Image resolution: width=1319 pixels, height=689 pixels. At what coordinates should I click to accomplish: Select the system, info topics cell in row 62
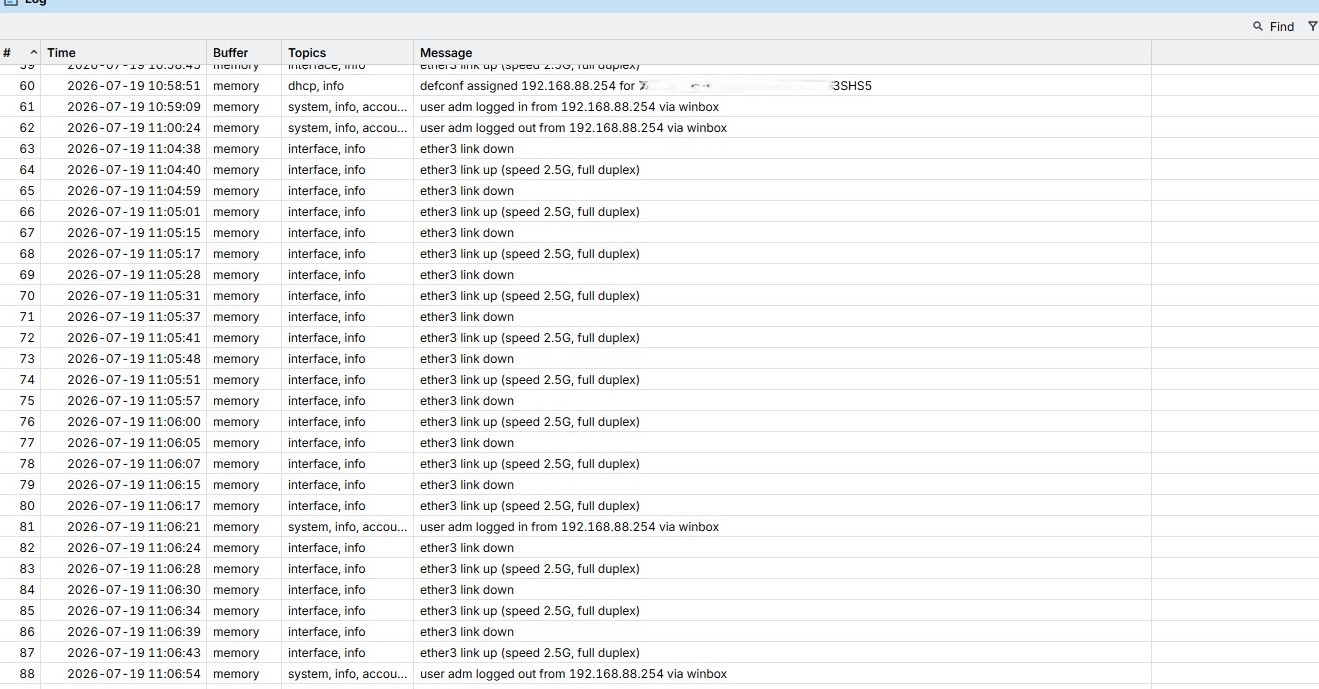point(348,128)
